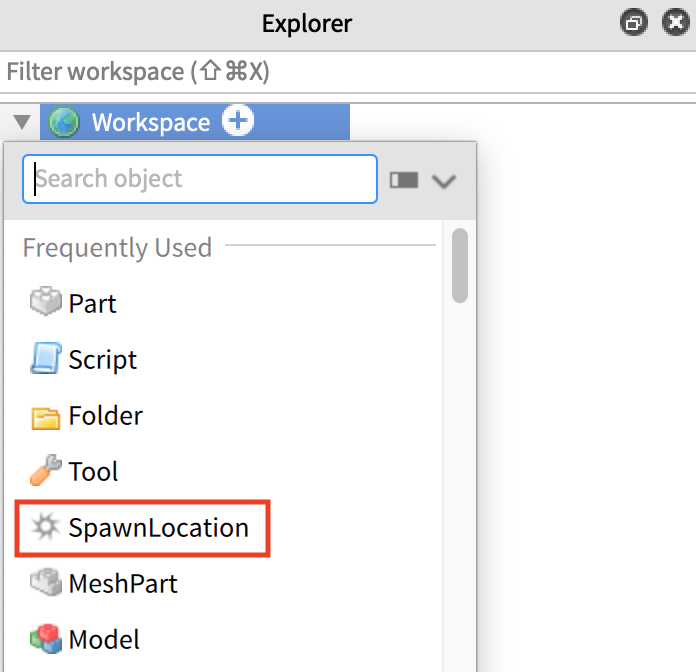
Task: Choose MeshPart from Frequently Used
Action: pos(123,583)
